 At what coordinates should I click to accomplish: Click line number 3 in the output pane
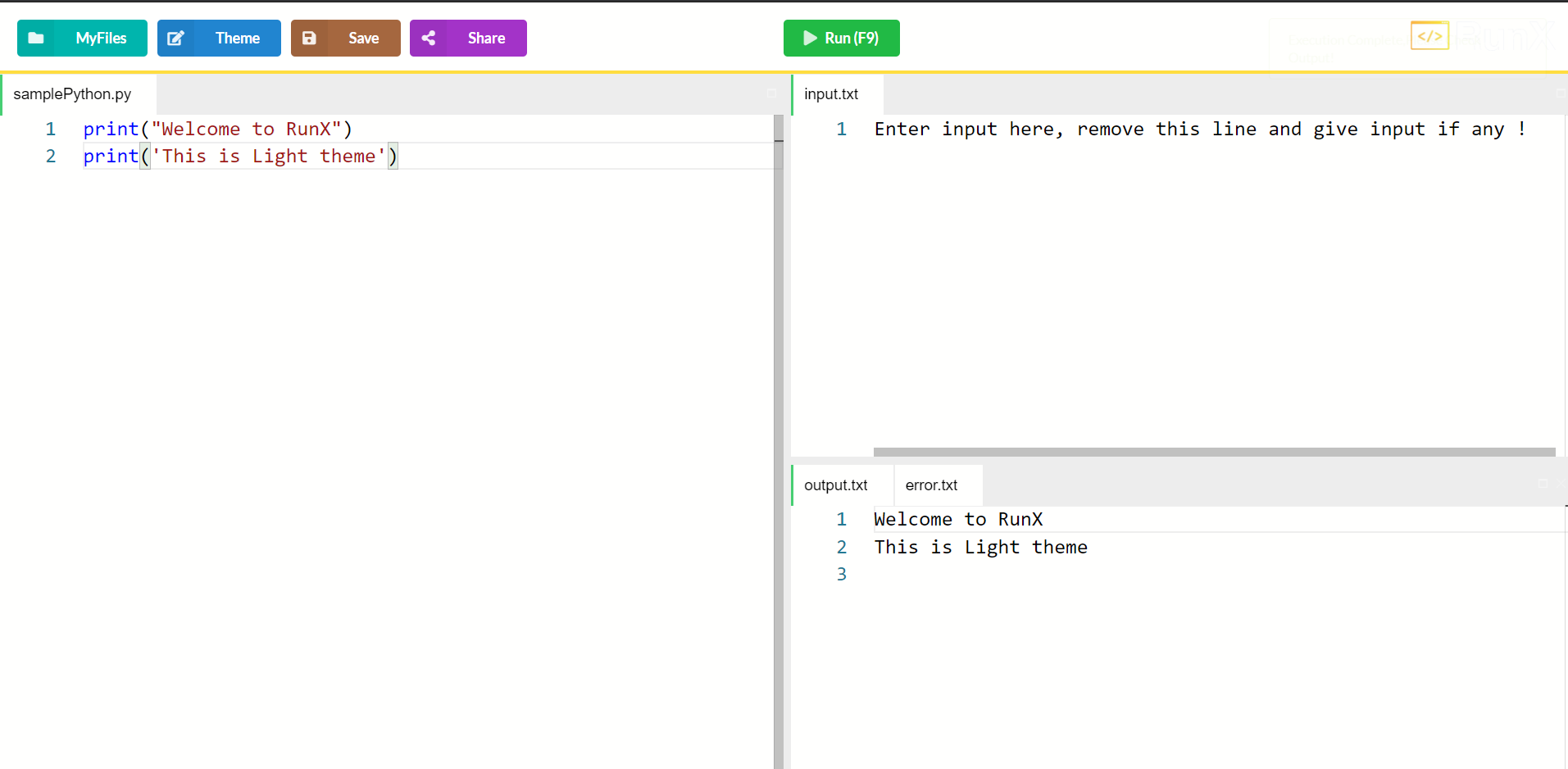tap(841, 574)
